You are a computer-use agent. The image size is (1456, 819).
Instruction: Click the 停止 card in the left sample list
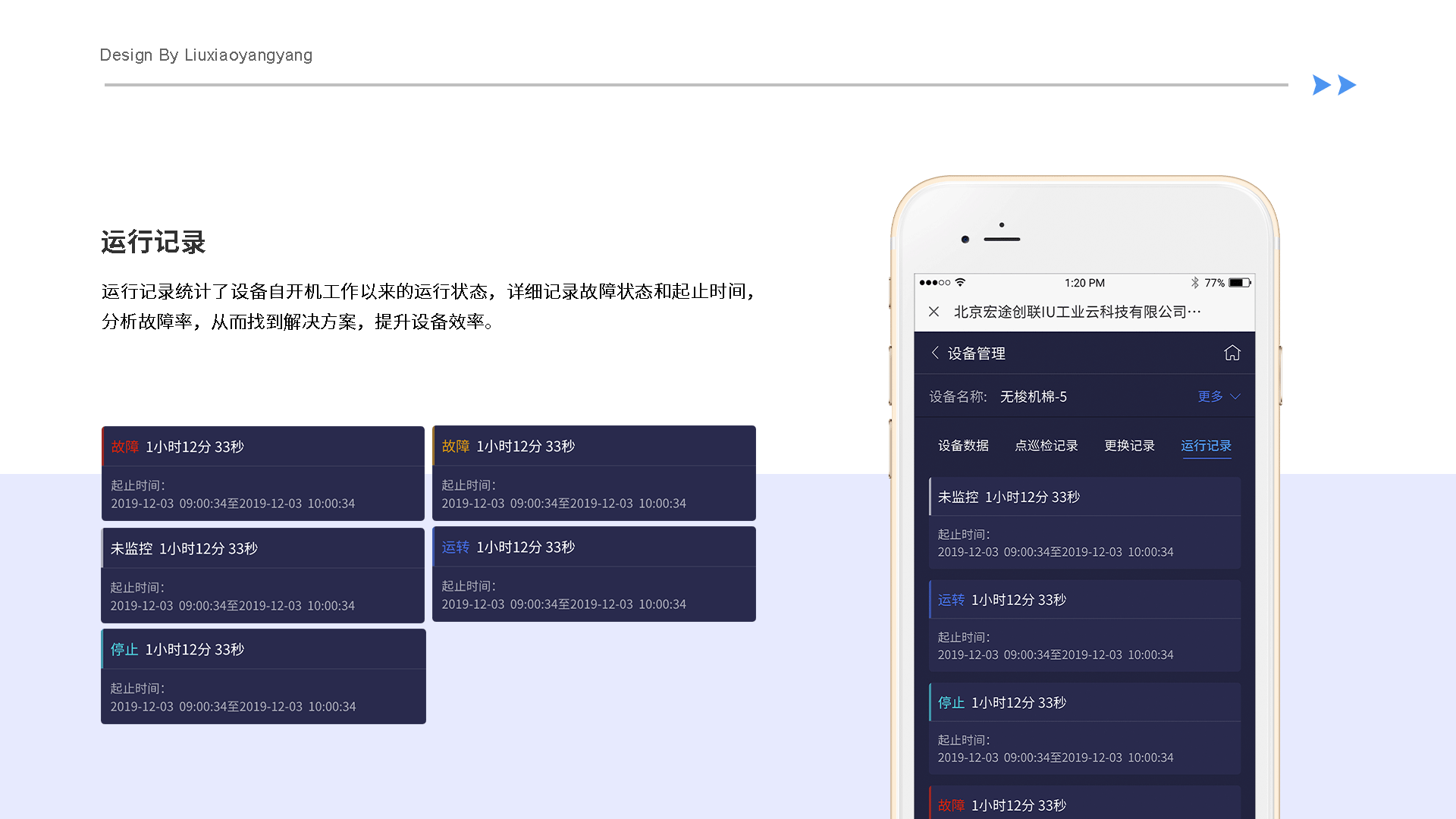coord(263,676)
